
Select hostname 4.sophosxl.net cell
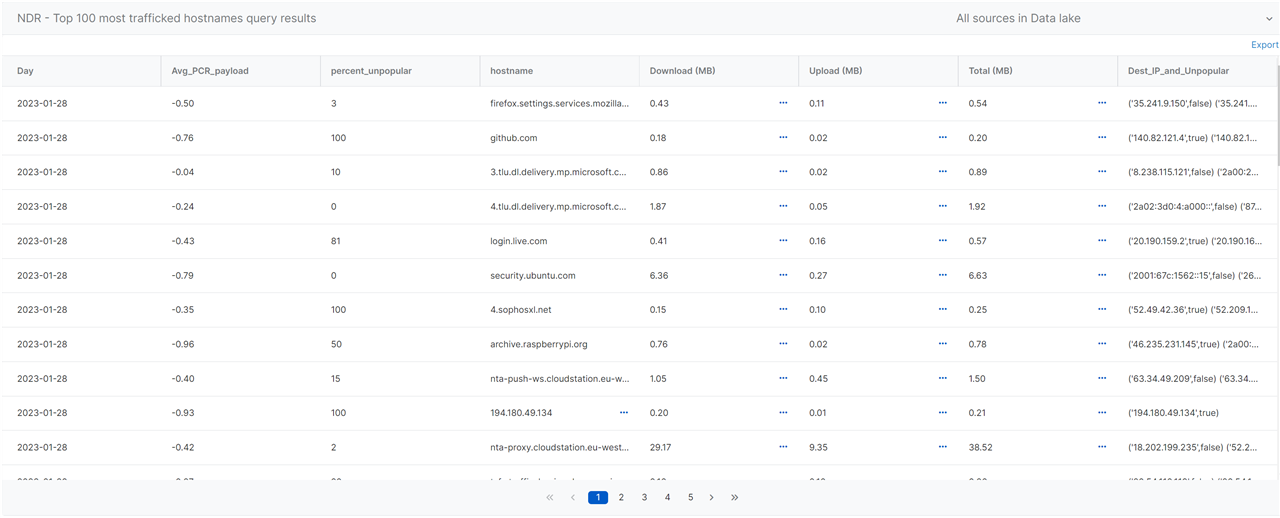[x=520, y=310]
